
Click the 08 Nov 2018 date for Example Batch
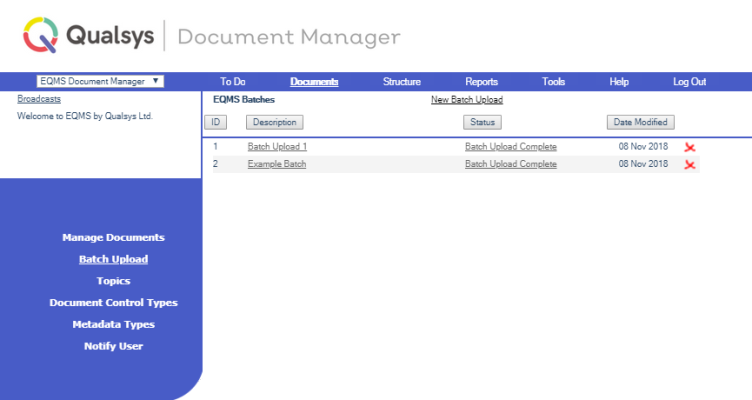tap(643, 164)
